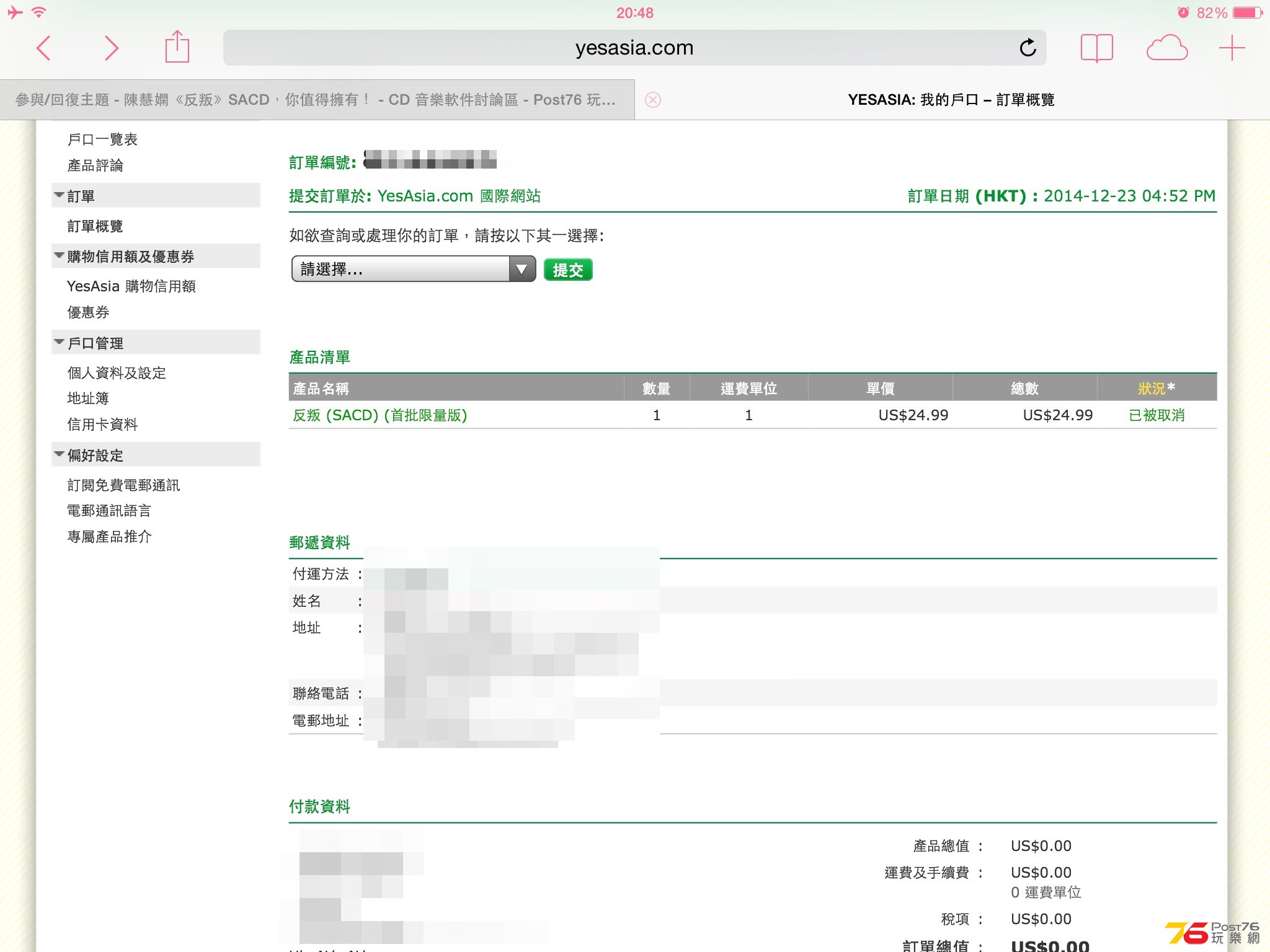The width and height of the screenshot is (1270, 952).
Task: Open the 戶口一覽表 sidebar link
Action: 102,139
